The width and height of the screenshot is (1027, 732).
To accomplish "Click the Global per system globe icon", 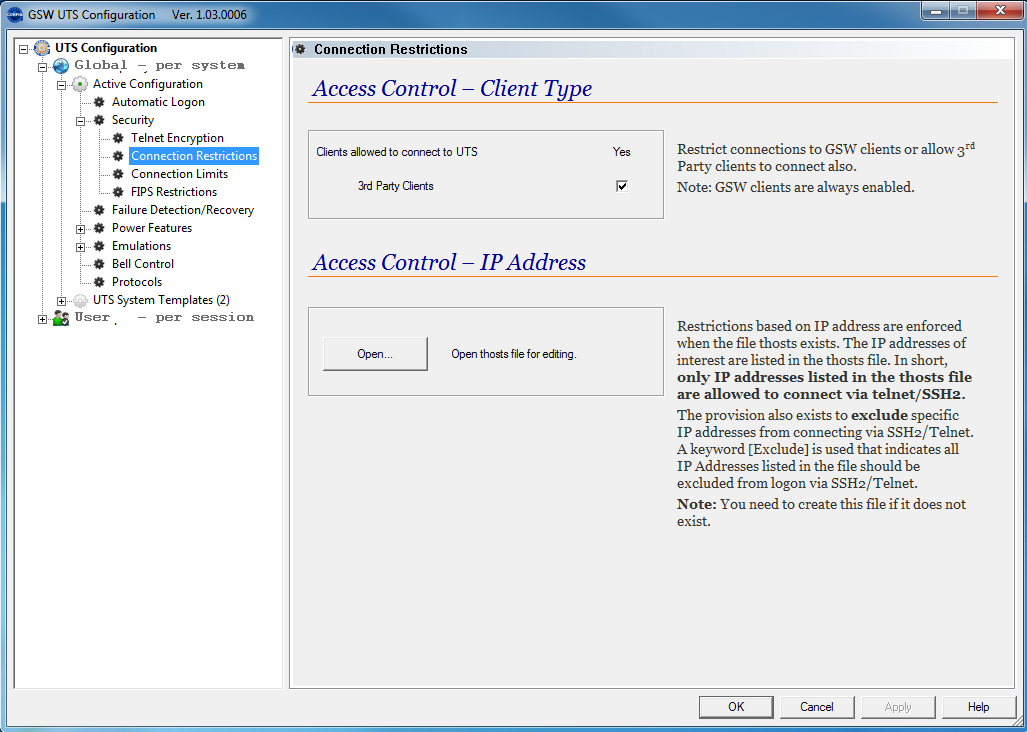I will [61, 65].
